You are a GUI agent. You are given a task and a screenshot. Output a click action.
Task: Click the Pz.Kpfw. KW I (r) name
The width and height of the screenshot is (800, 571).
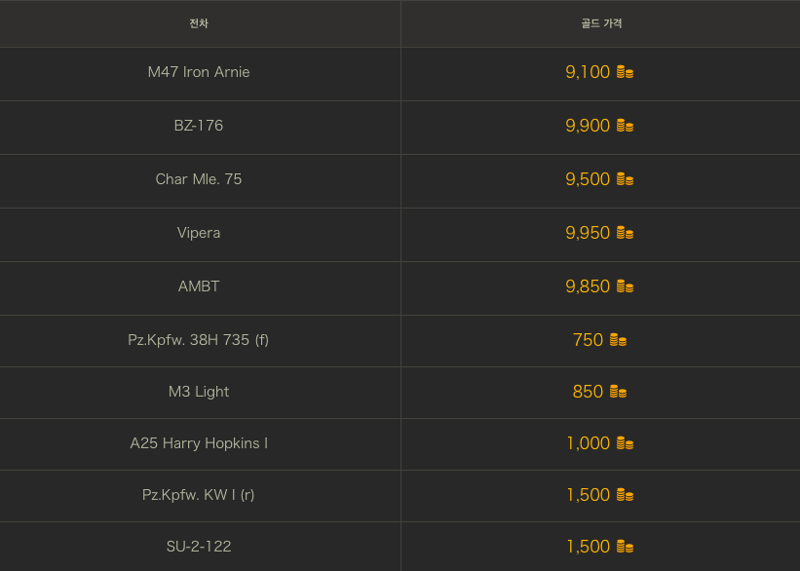198,494
